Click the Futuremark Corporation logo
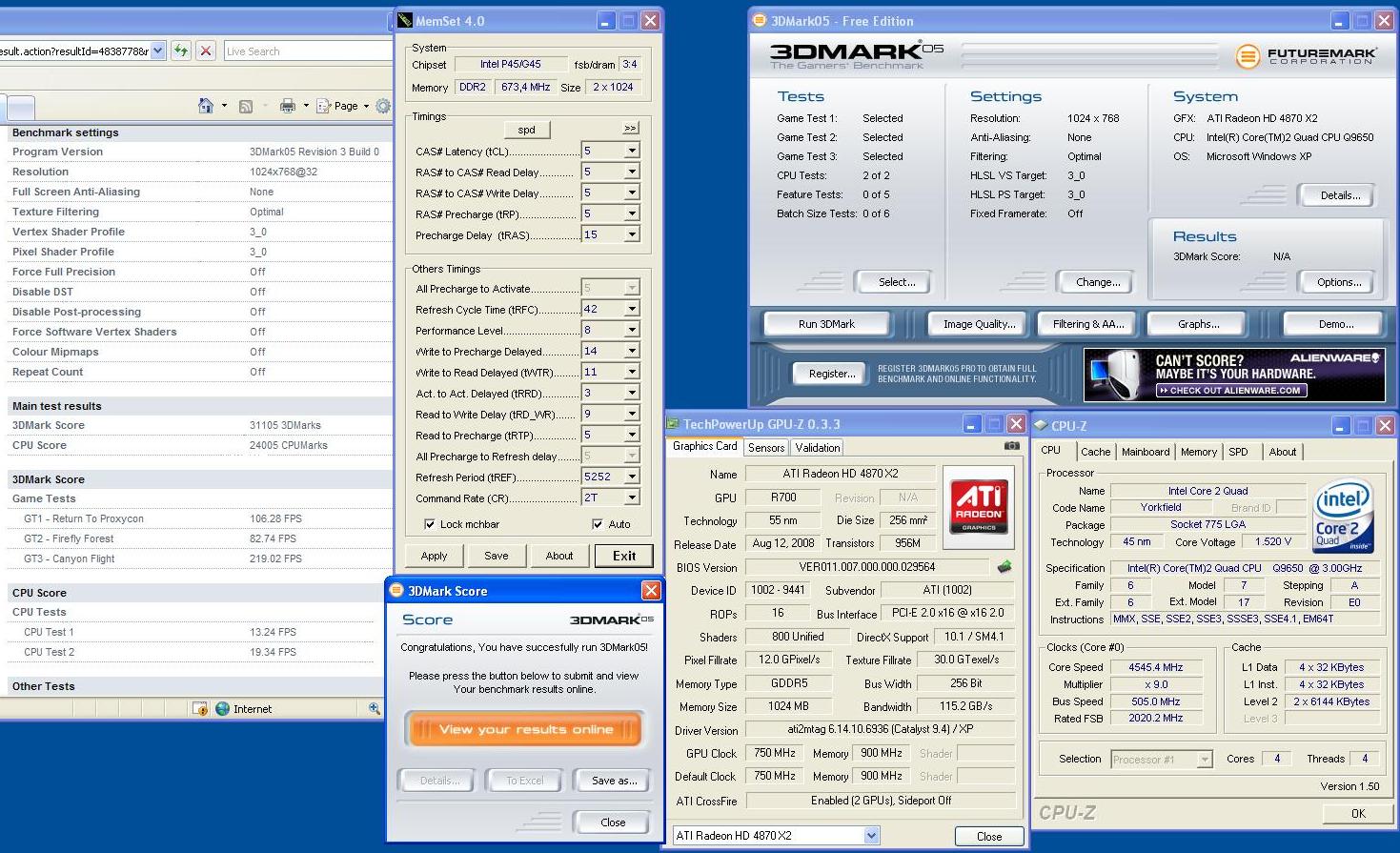Viewport: 1400px width, 853px height. [x=1307, y=56]
